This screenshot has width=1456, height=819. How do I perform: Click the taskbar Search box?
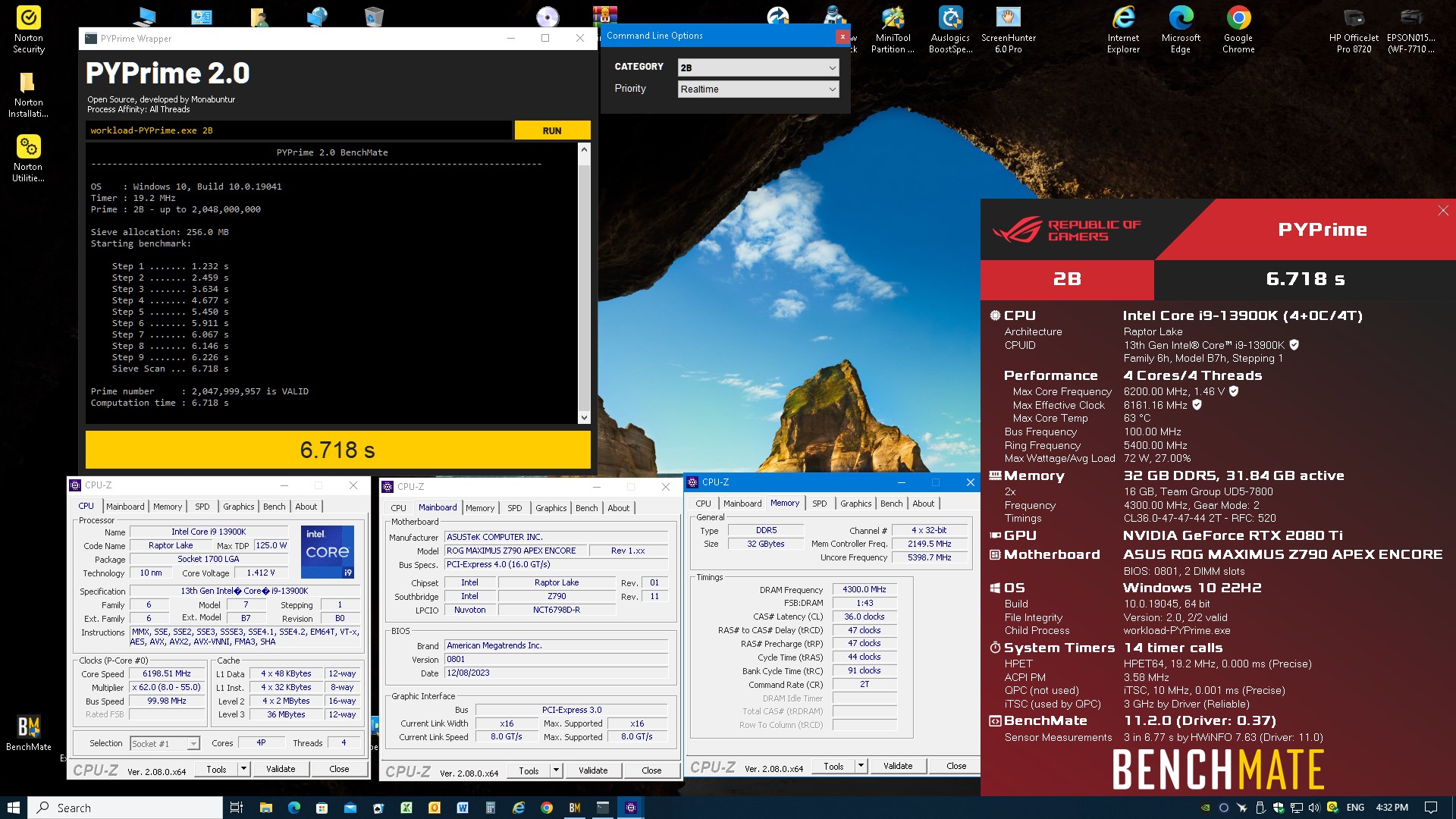(x=126, y=808)
